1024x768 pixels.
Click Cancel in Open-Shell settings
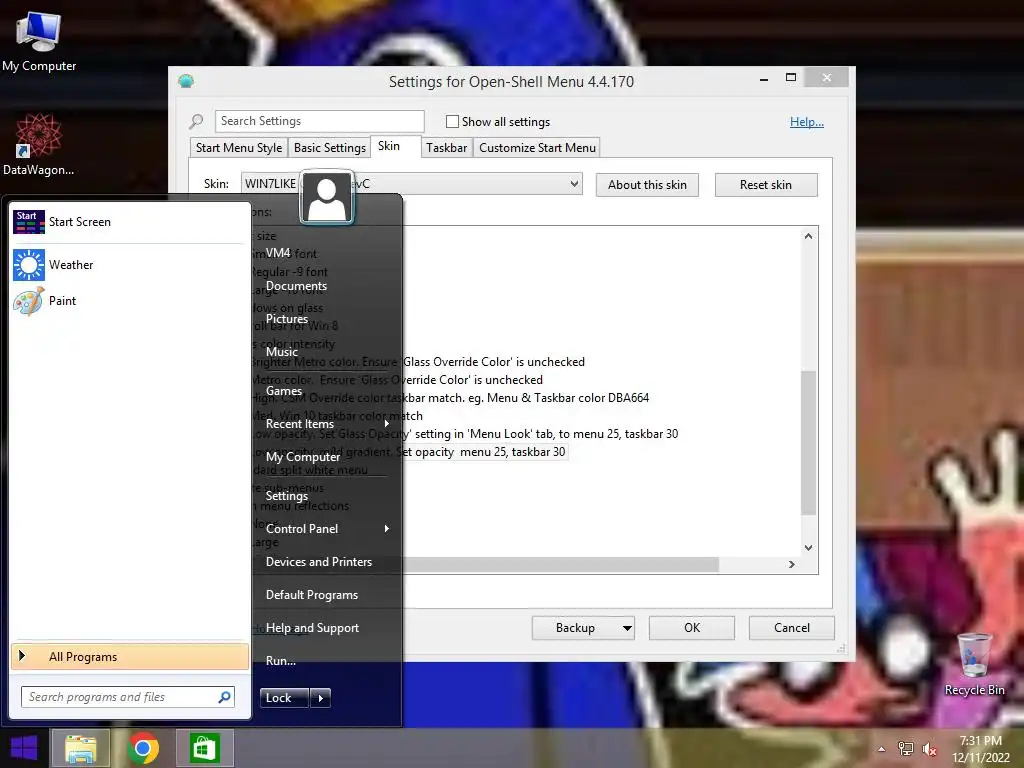click(792, 628)
